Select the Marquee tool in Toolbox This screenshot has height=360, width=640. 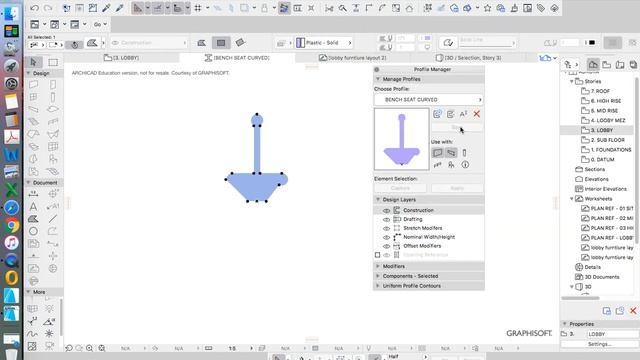click(x=53, y=62)
